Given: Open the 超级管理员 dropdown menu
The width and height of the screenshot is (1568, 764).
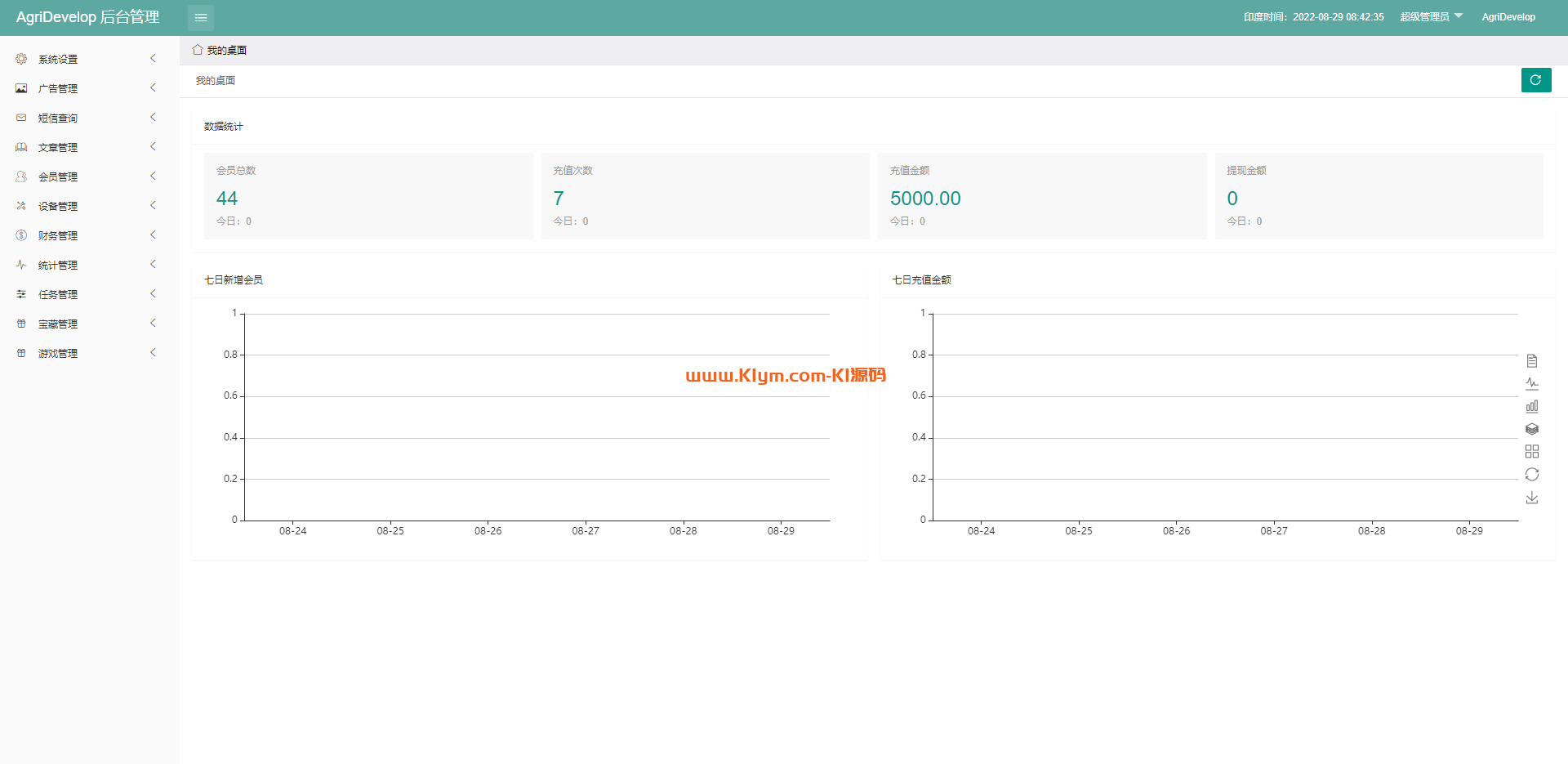Looking at the screenshot, I should [1431, 17].
